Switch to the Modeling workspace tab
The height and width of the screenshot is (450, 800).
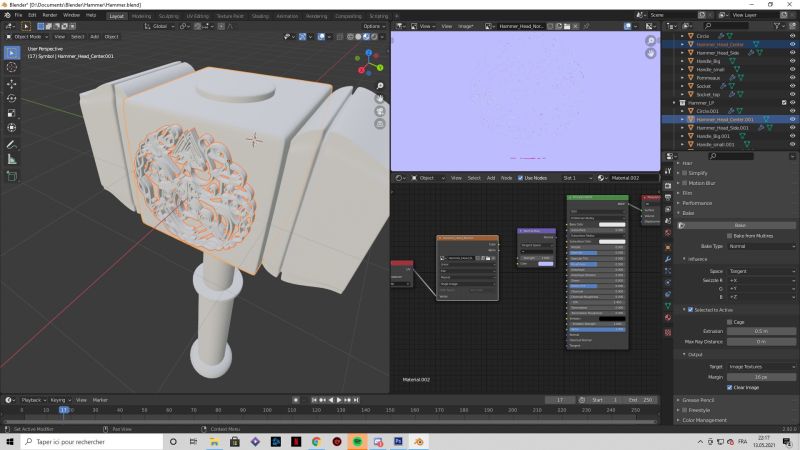[x=141, y=16]
